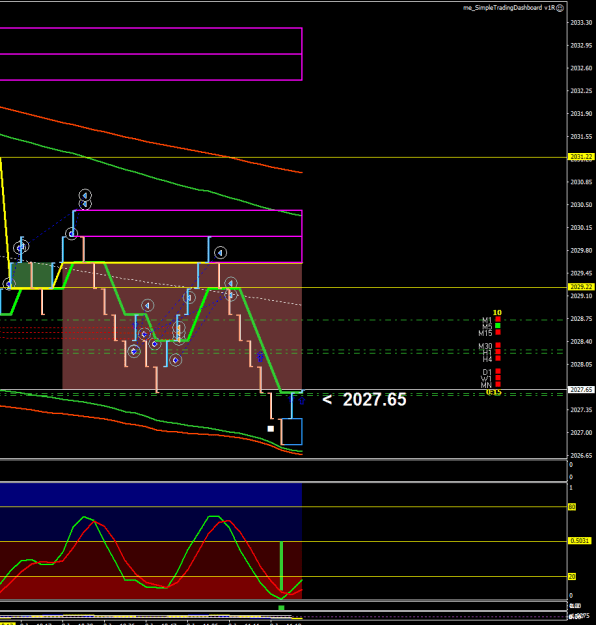Screen dimensions: 596x625
Task: Click the blue up arrow under the latest candle
Action: click(x=302, y=401)
